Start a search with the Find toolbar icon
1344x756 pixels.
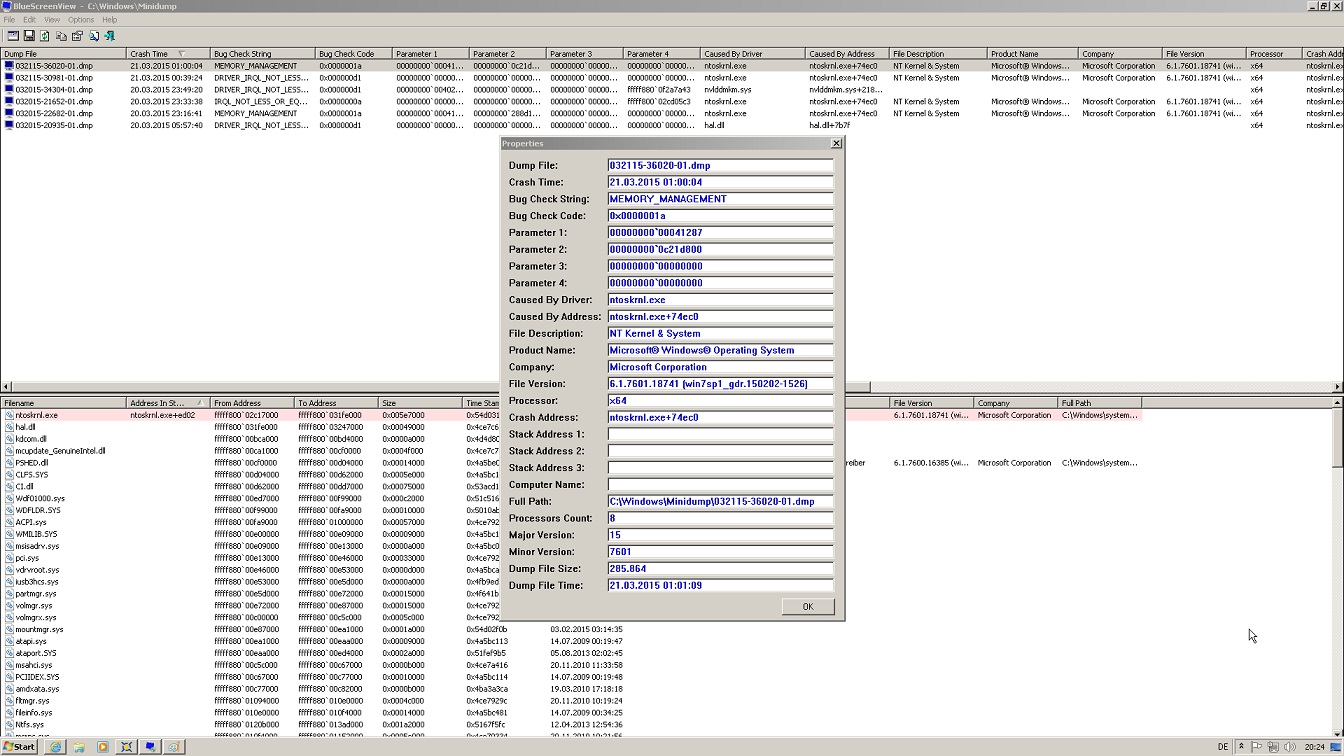93,35
